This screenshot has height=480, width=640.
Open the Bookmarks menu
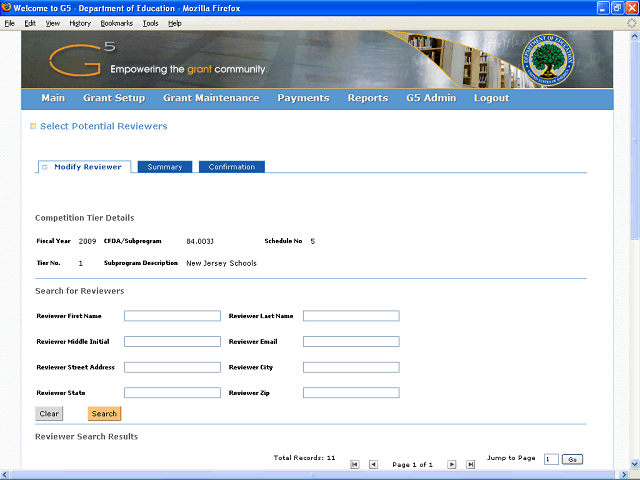click(x=117, y=23)
